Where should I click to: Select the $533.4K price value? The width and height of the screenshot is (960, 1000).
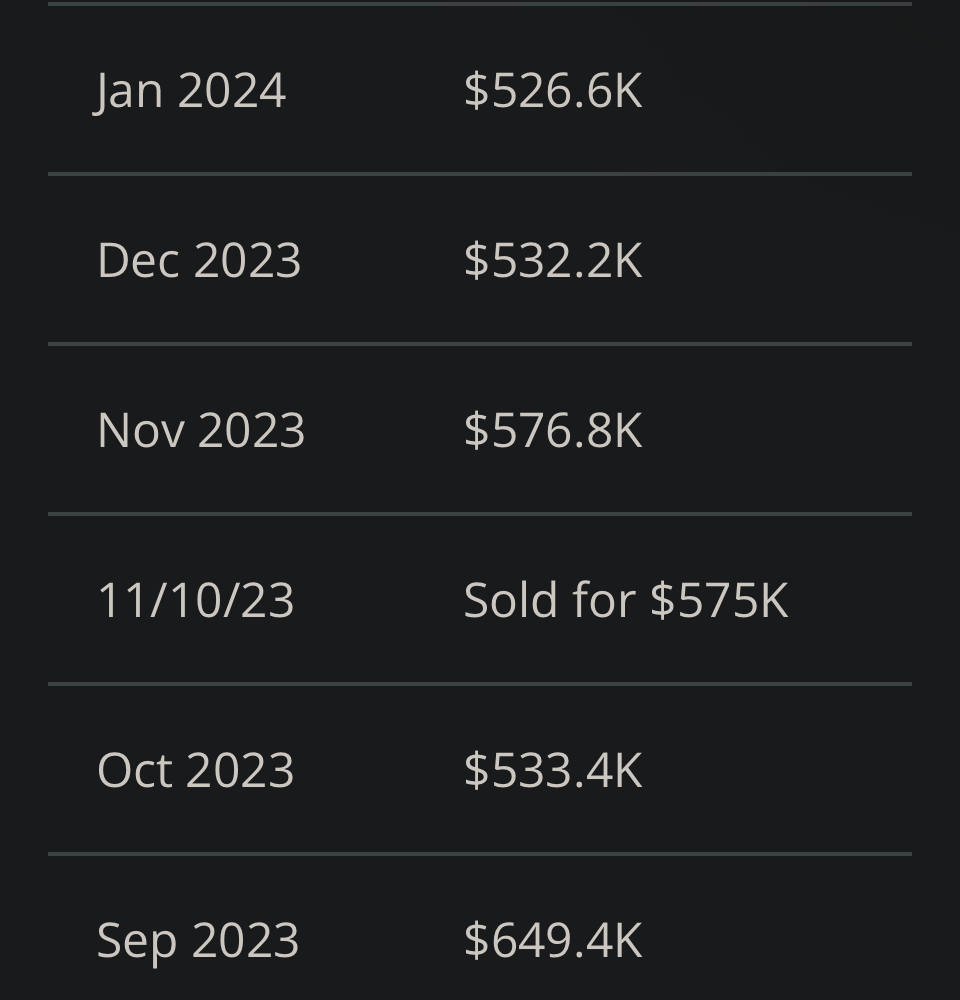[552, 771]
